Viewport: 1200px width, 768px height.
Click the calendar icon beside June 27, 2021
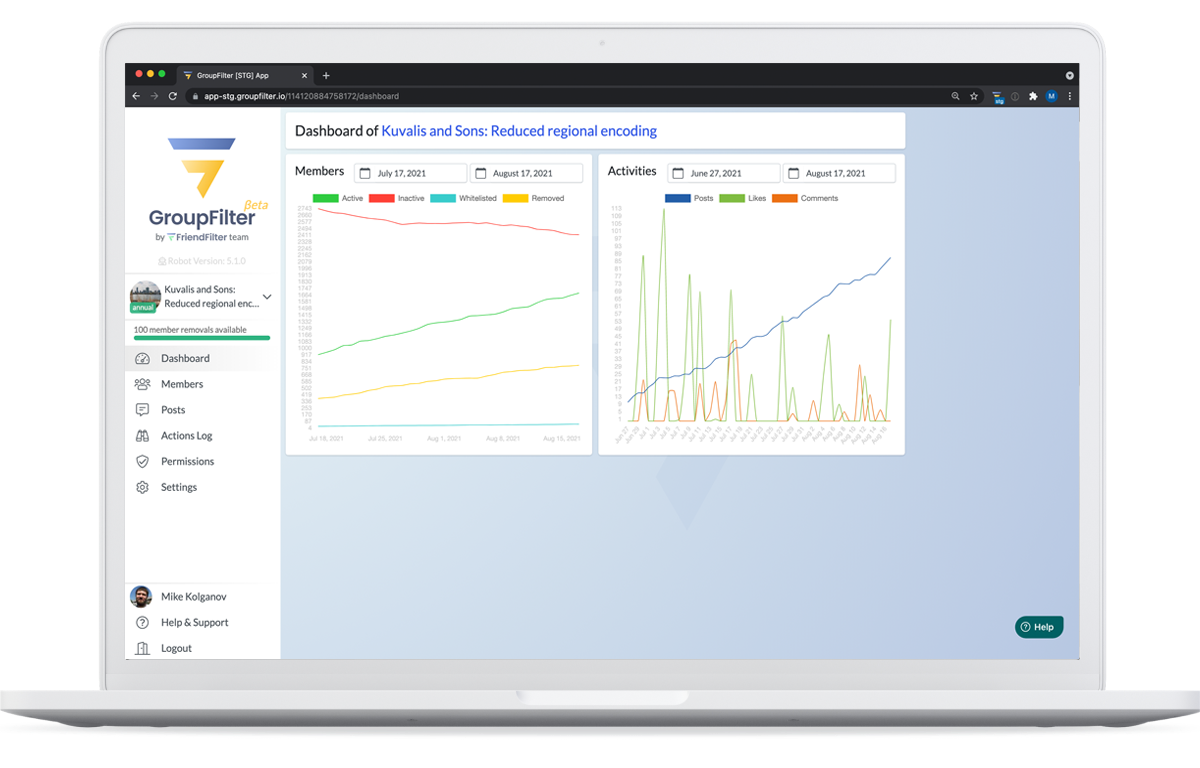pos(678,172)
